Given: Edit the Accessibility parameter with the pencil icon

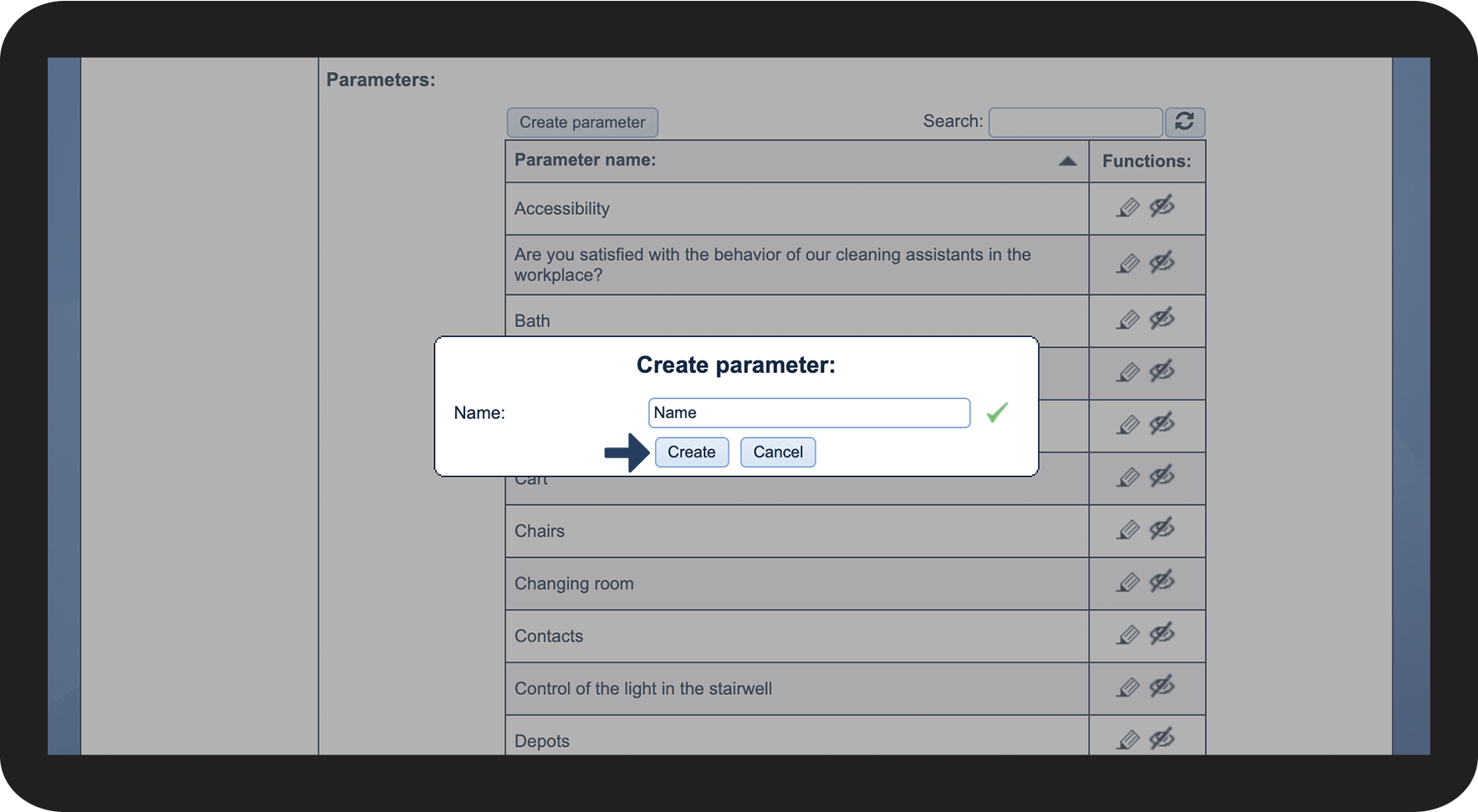Looking at the screenshot, I should (1128, 207).
